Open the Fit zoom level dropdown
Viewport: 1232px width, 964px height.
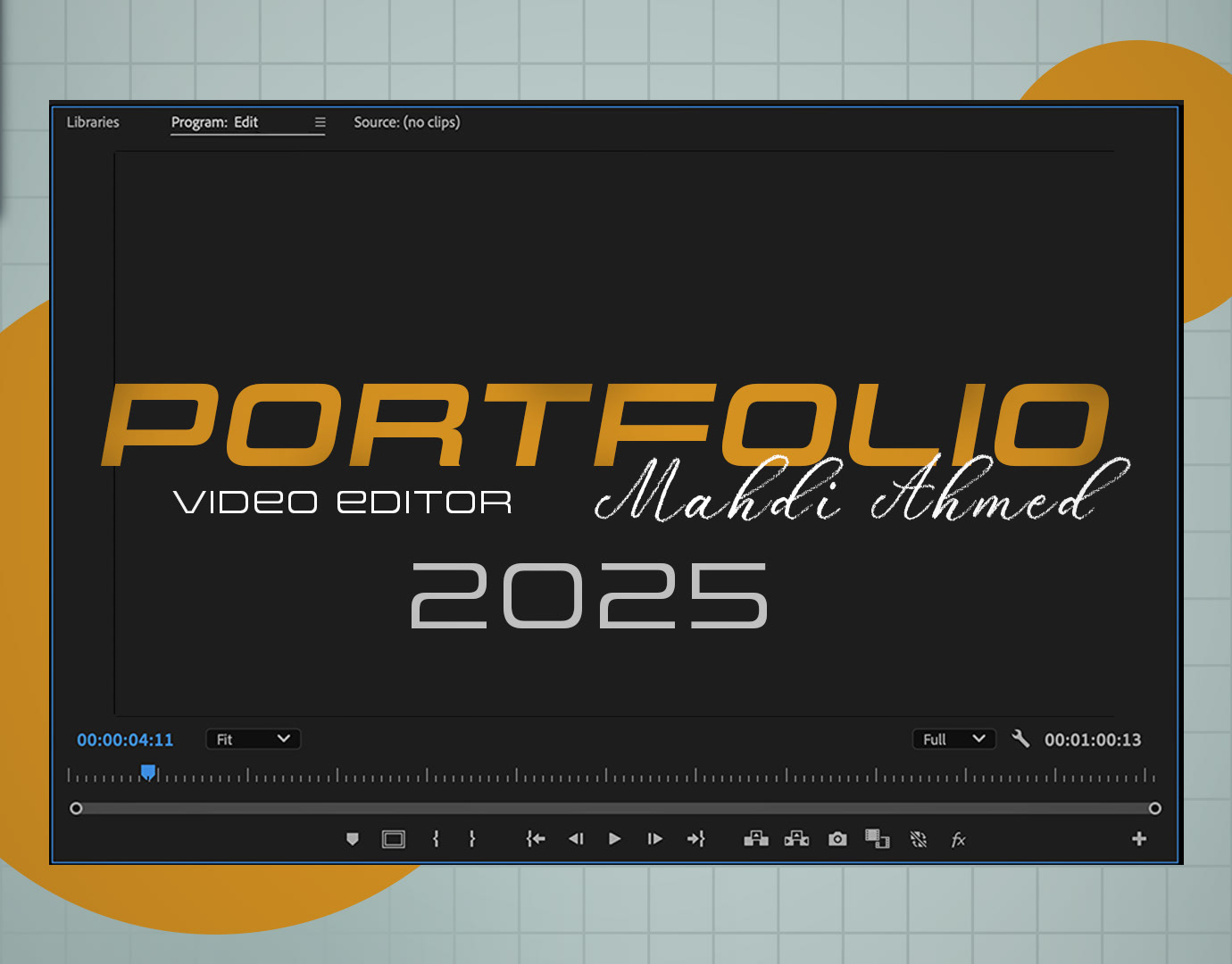(x=254, y=739)
